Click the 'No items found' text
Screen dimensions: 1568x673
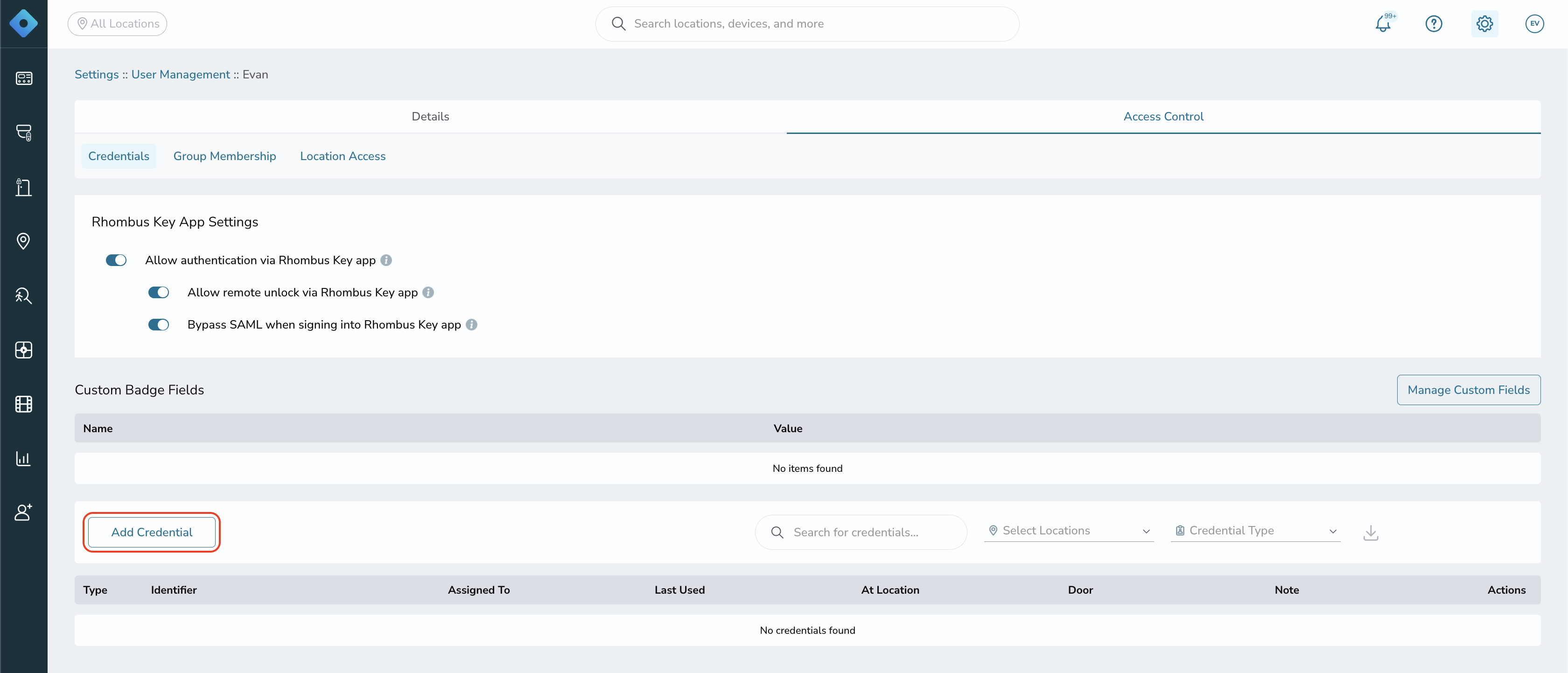coord(807,469)
